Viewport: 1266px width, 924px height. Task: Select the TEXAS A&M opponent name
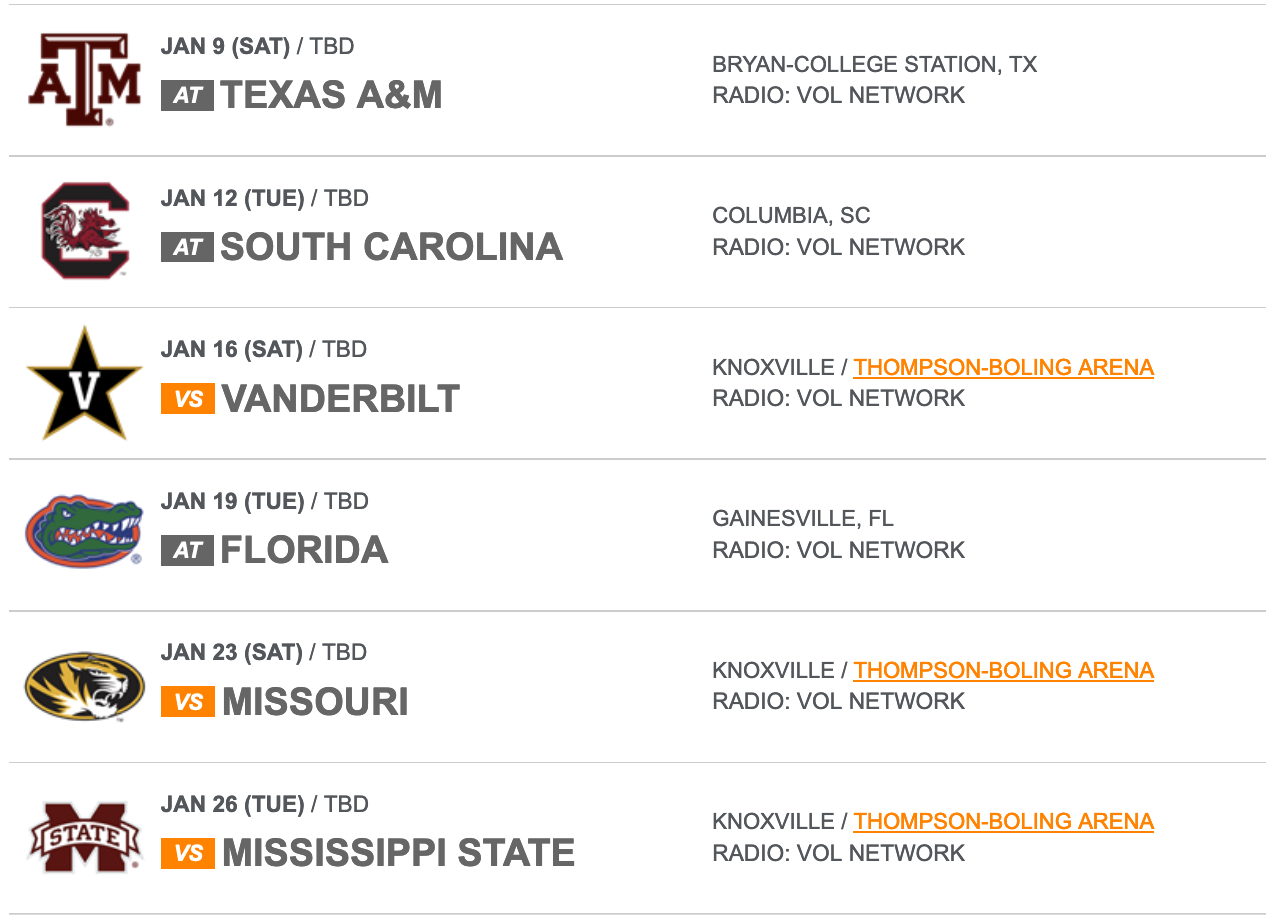(331, 95)
